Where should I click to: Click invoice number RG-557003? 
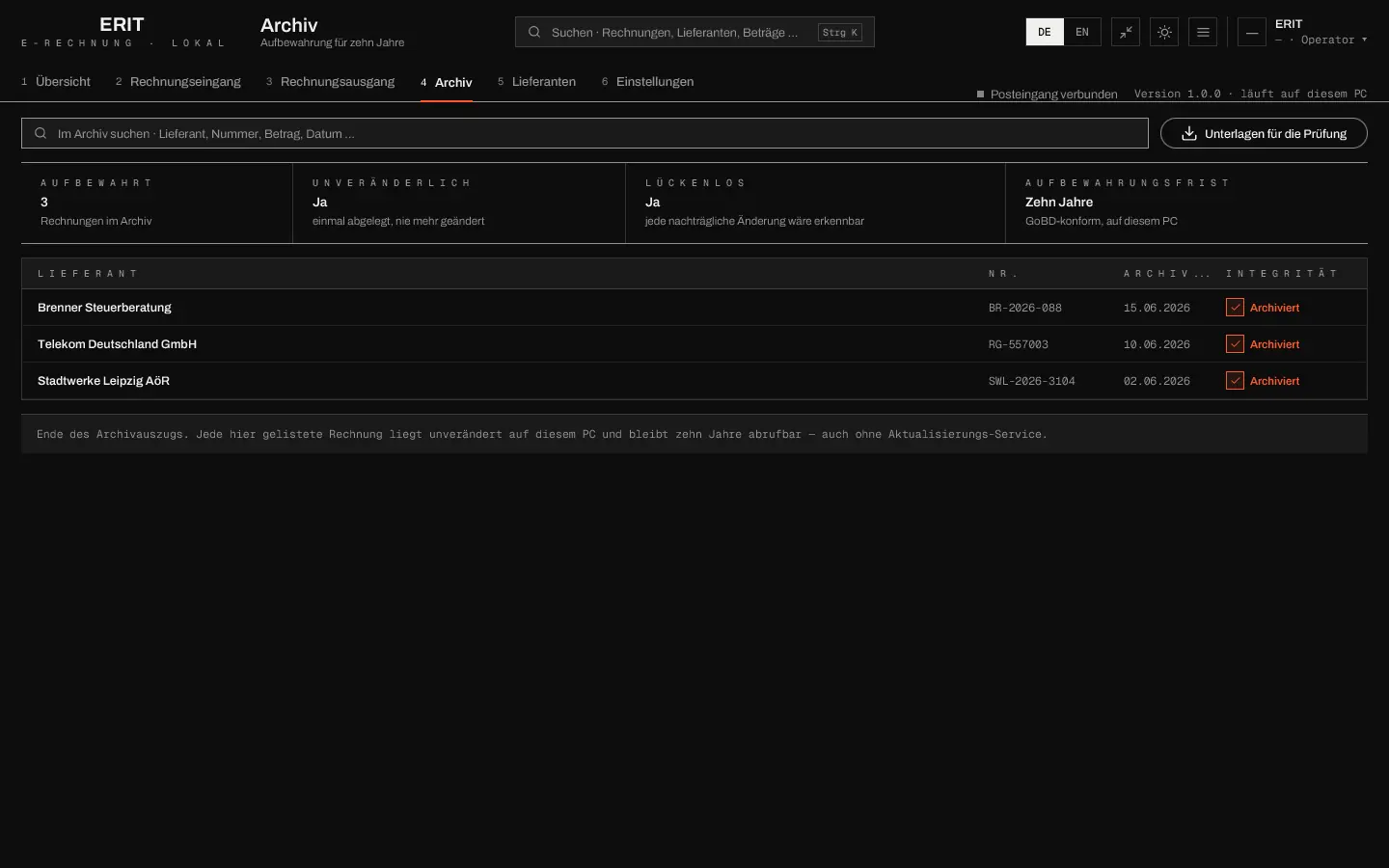(x=1019, y=344)
